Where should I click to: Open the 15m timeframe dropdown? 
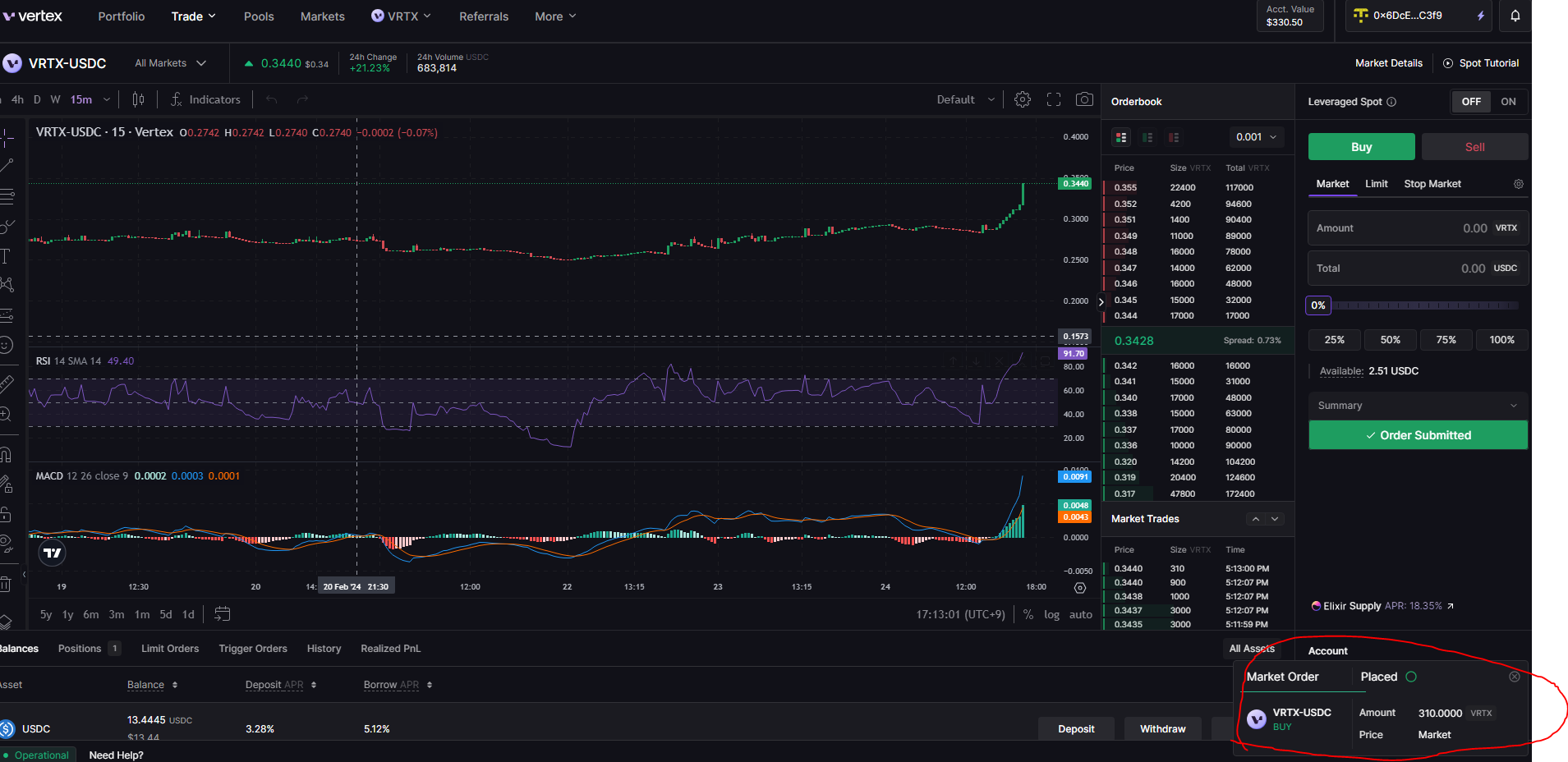click(x=90, y=99)
